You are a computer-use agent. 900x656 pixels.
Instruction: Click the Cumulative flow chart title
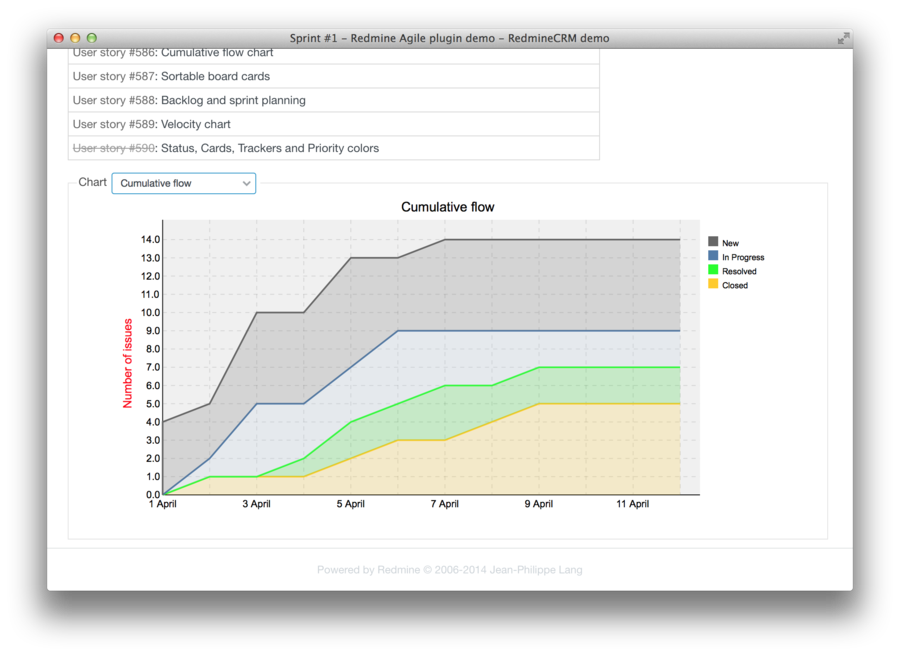(x=447, y=207)
